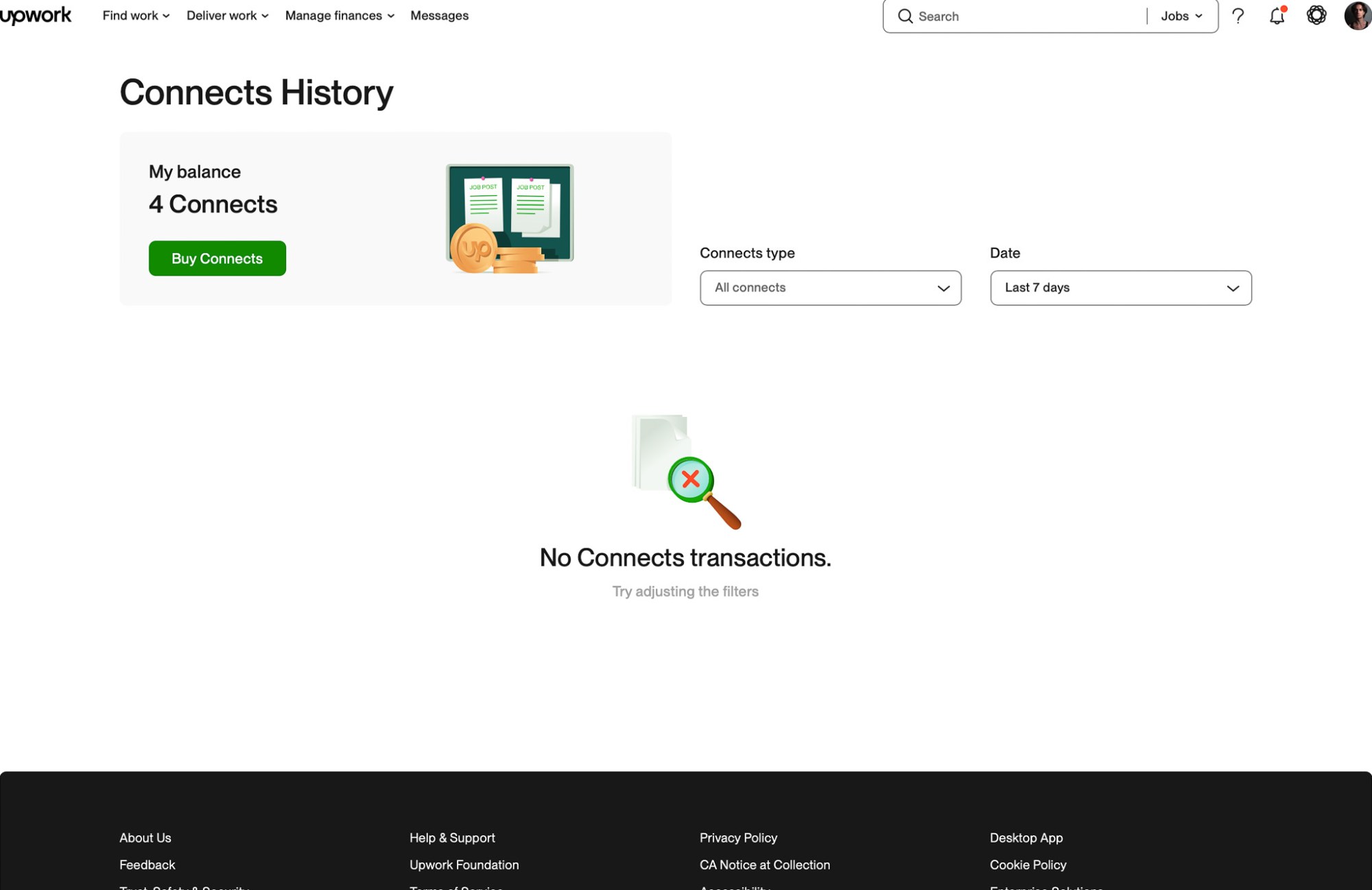1372x890 pixels.
Task: Open the notifications bell
Action: 1277,16
